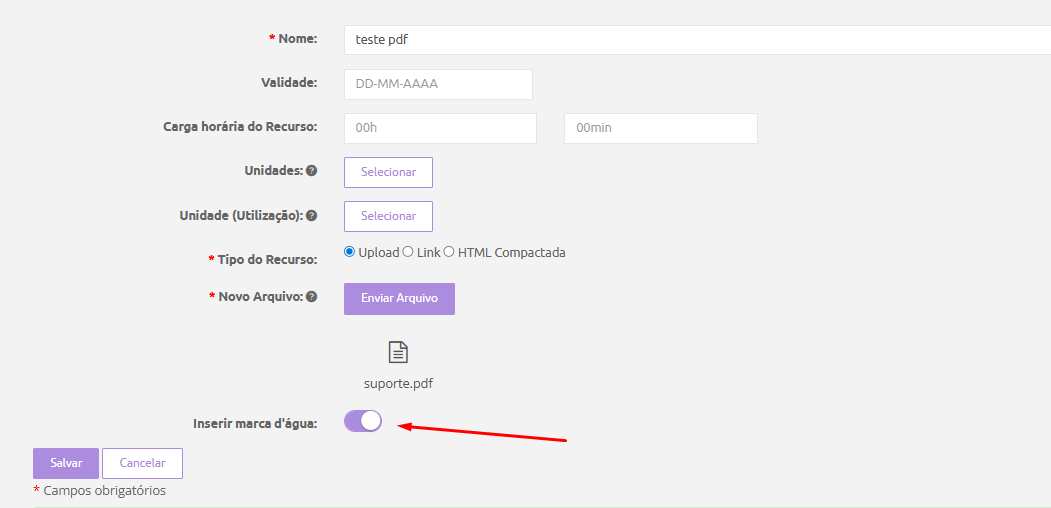Select the Link radio option

(x=408, y=252)
